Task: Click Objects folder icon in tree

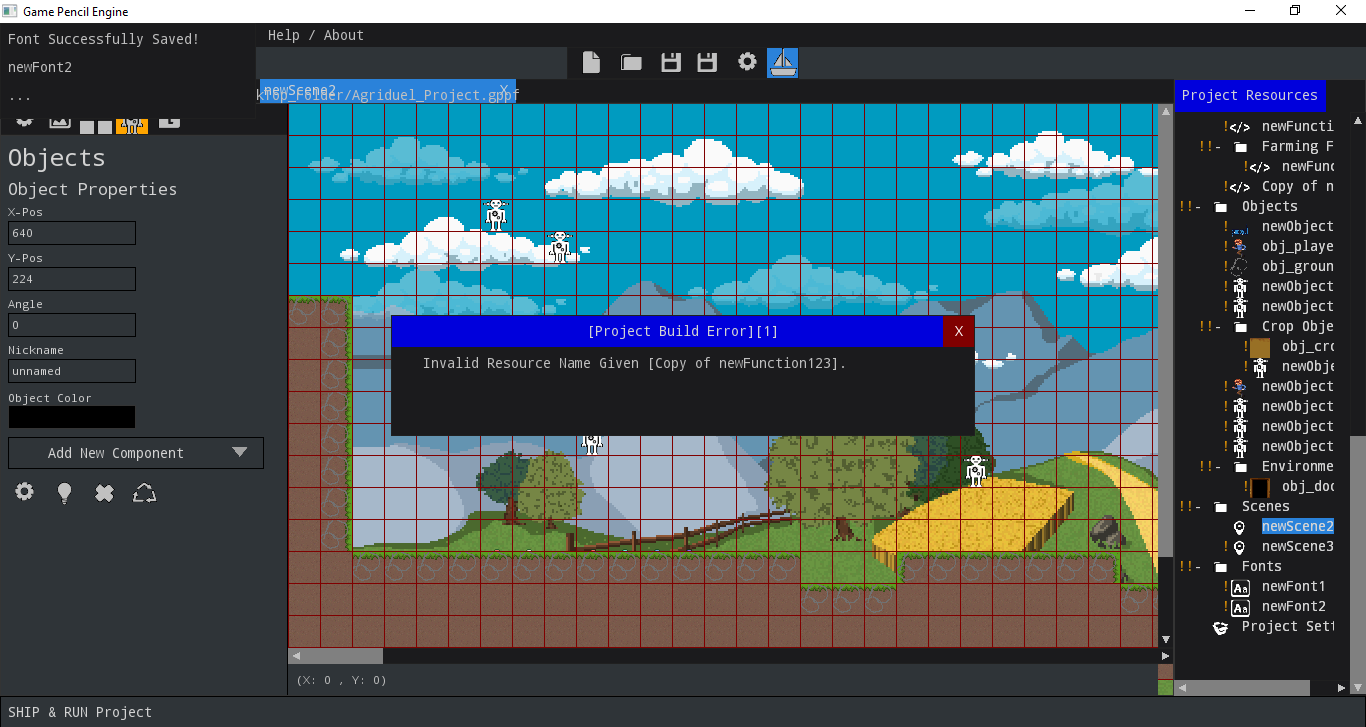Action: (x=1220, y=207)
